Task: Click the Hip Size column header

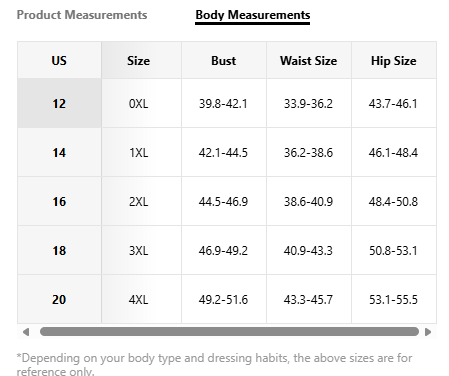Action: coord(394,60)
